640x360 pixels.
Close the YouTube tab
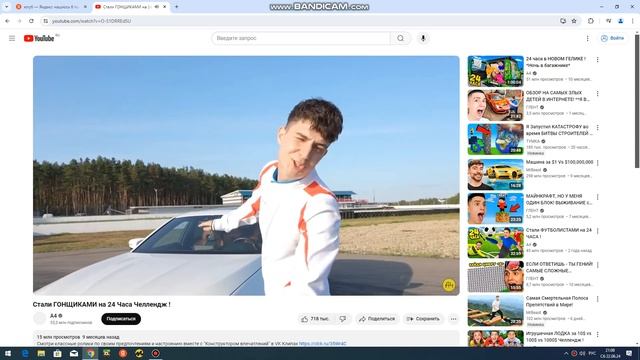click(164, 7)
